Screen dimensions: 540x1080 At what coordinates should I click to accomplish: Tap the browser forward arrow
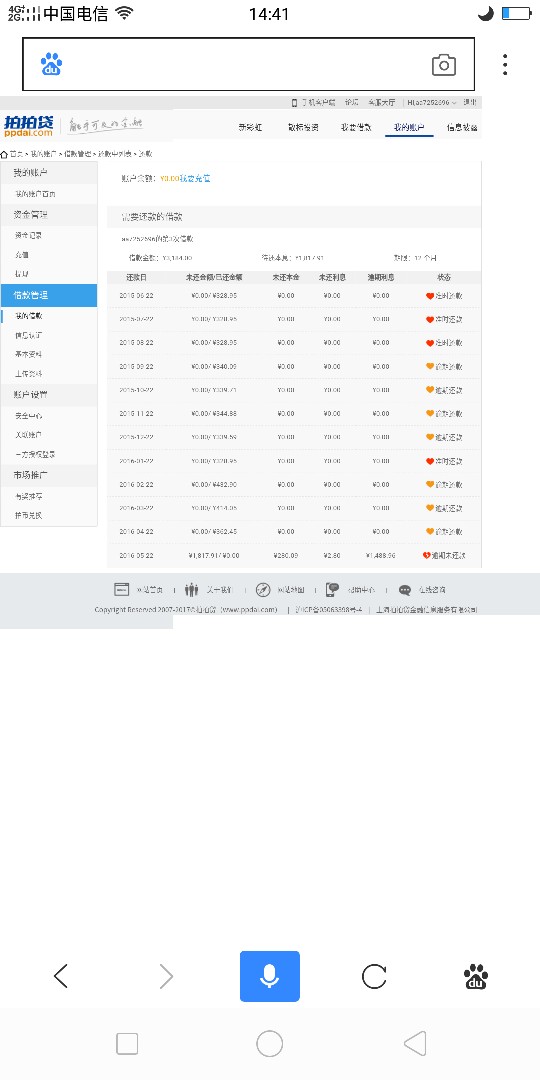[166, 976]
